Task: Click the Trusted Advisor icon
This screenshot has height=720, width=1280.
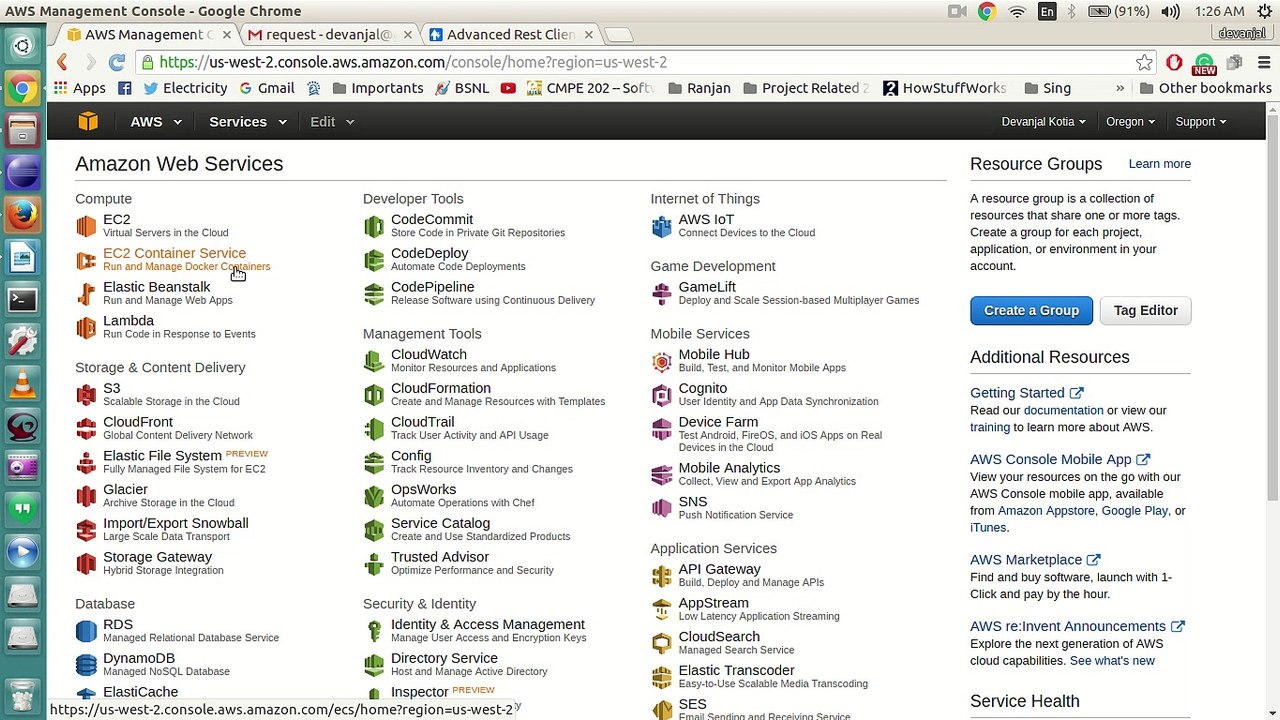Action: [x=374, y=563]
